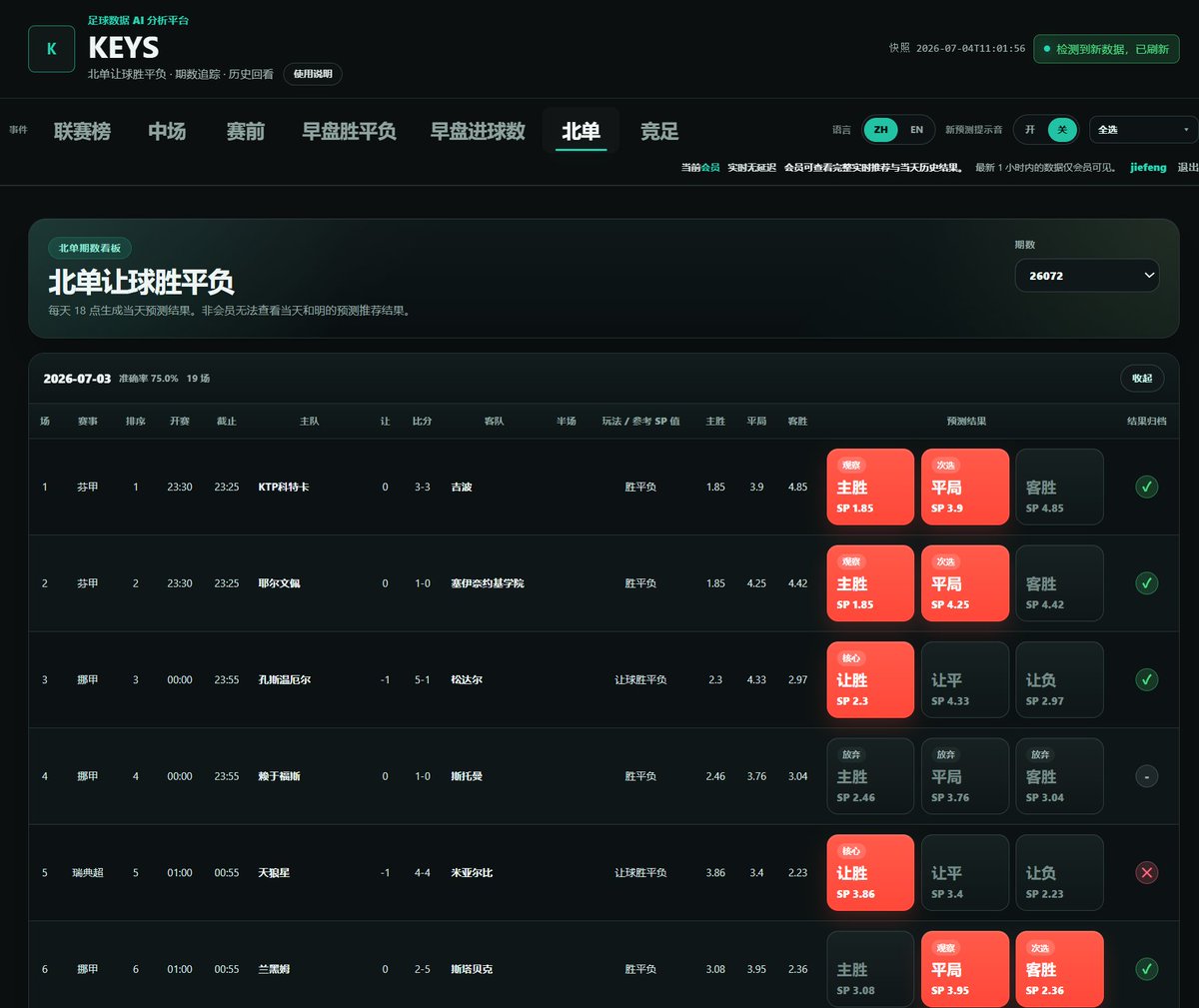Click the 让胜 SP 3.86 card for 天狼星
This screenshot has width=1199, height=1008.
point(870,873)
